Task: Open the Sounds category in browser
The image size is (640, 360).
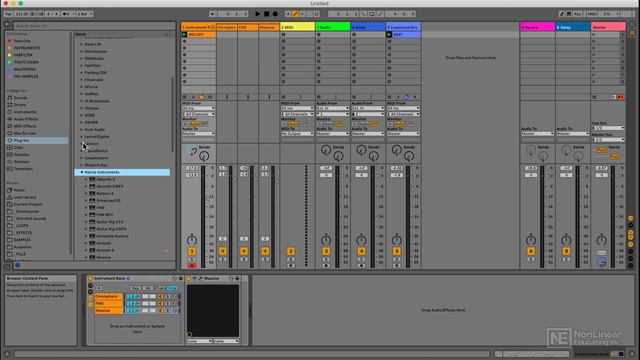Action: tap(20, 98)
